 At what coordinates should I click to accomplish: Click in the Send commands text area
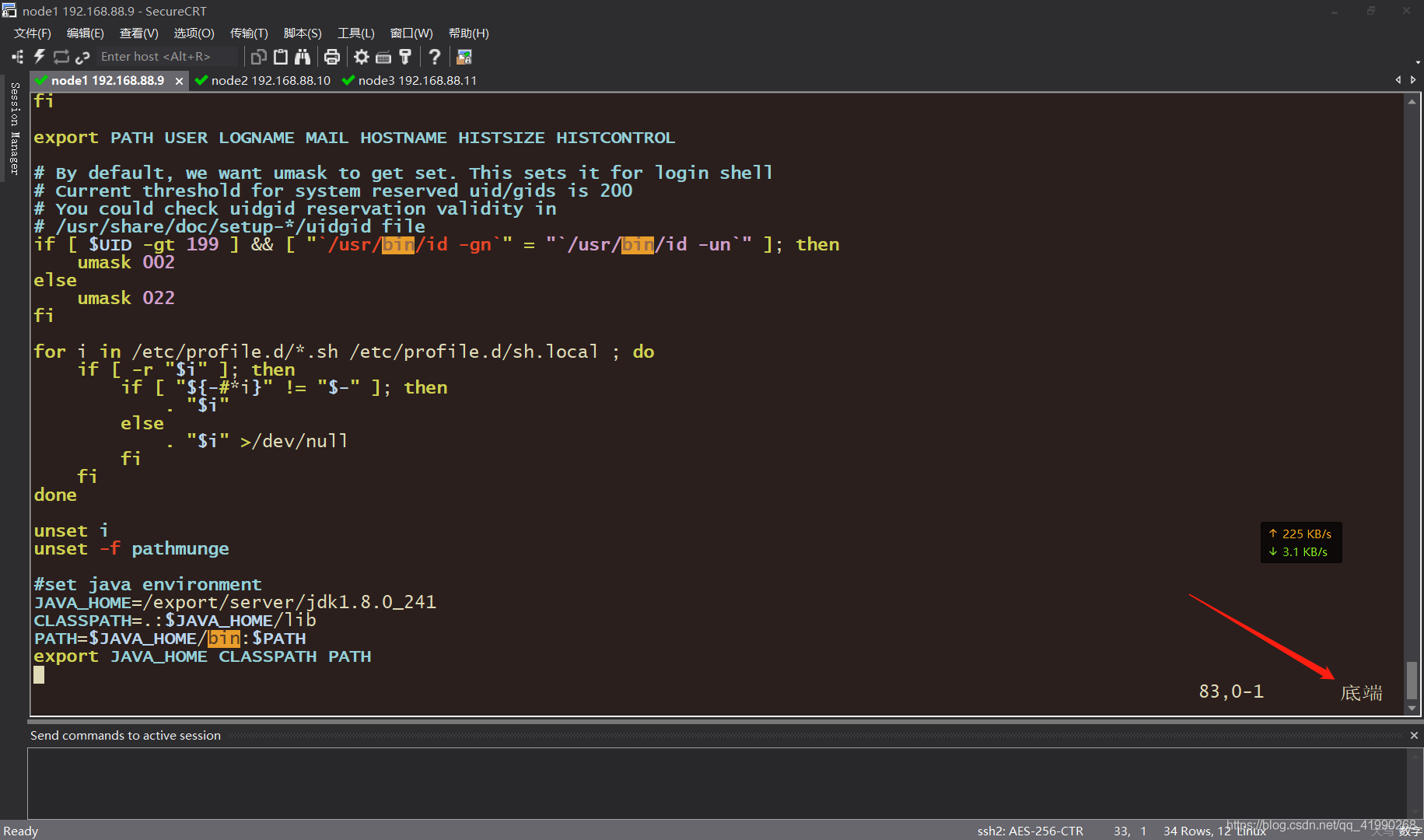[716, 782]
